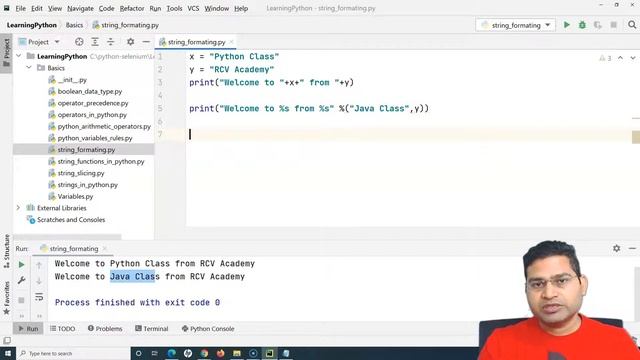640x360 pixels.
Task: Open the Python Console tool window
Action: [208, 329]
